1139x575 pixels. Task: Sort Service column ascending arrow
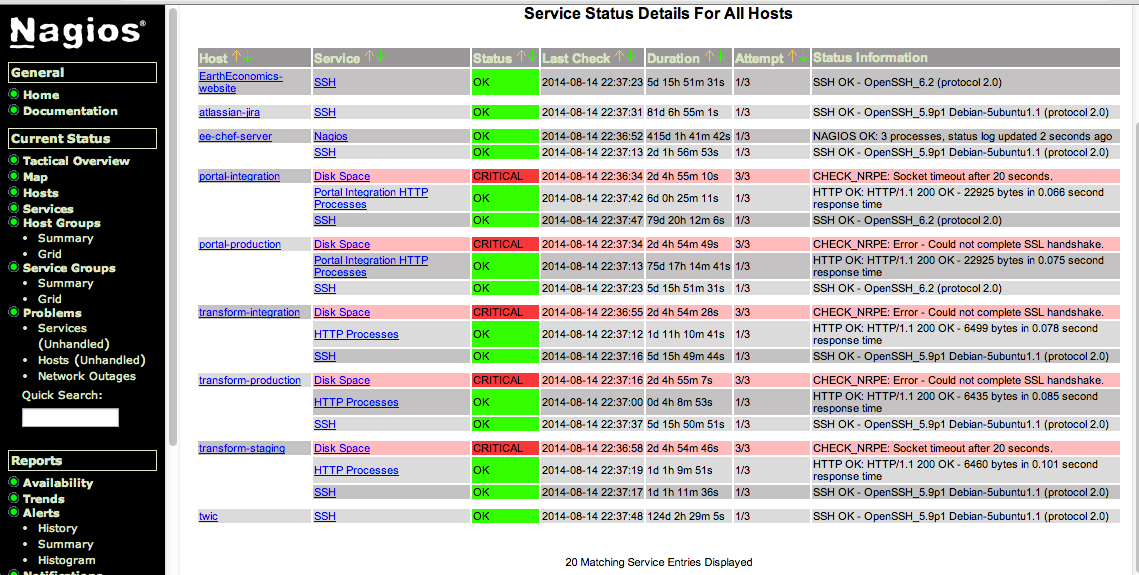pos(369,58)
